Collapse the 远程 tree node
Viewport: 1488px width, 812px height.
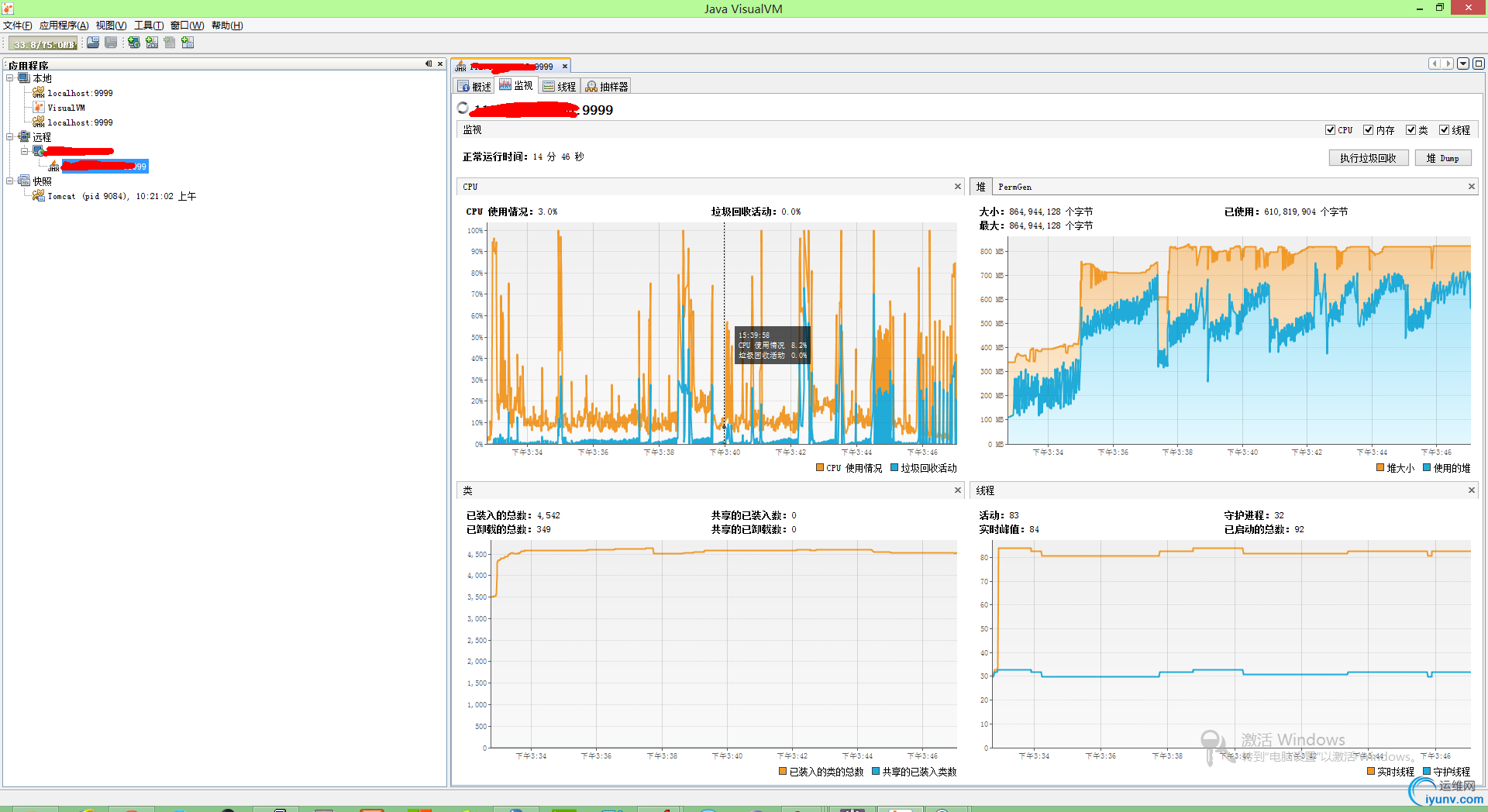pos(10,136)
